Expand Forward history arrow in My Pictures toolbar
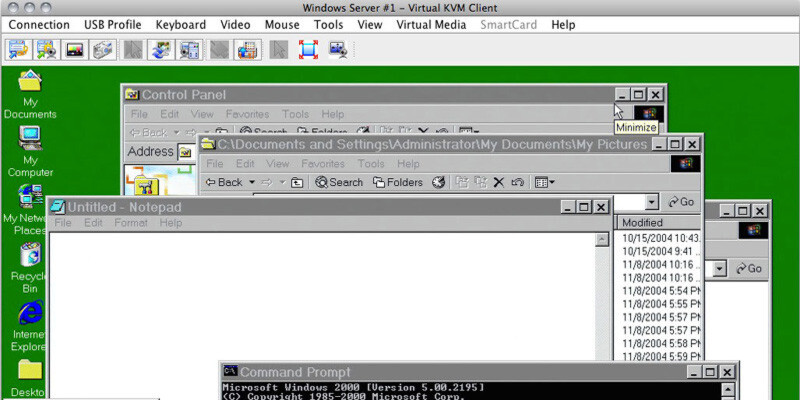The height and width of the screenshot is (400, 800). (x=281, y=182)
